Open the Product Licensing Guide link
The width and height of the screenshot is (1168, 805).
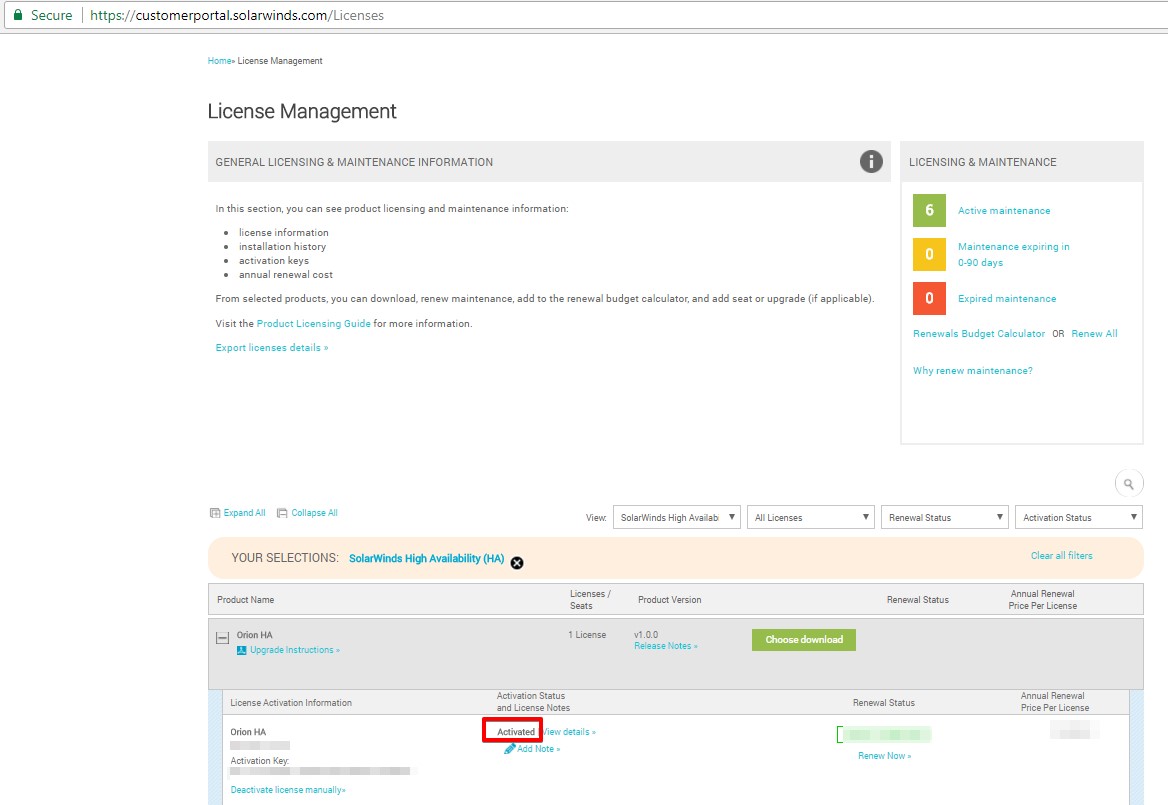tap(313, 324)
